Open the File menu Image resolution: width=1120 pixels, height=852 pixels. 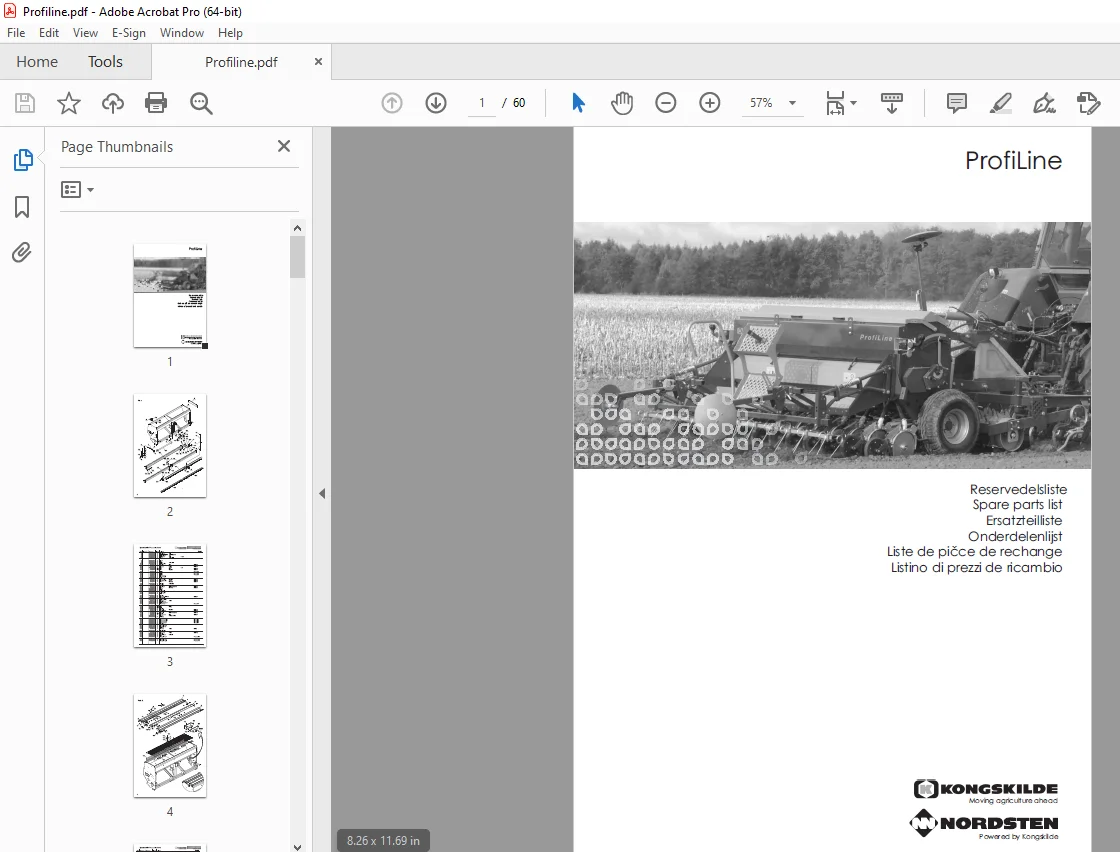pos(16,33)
